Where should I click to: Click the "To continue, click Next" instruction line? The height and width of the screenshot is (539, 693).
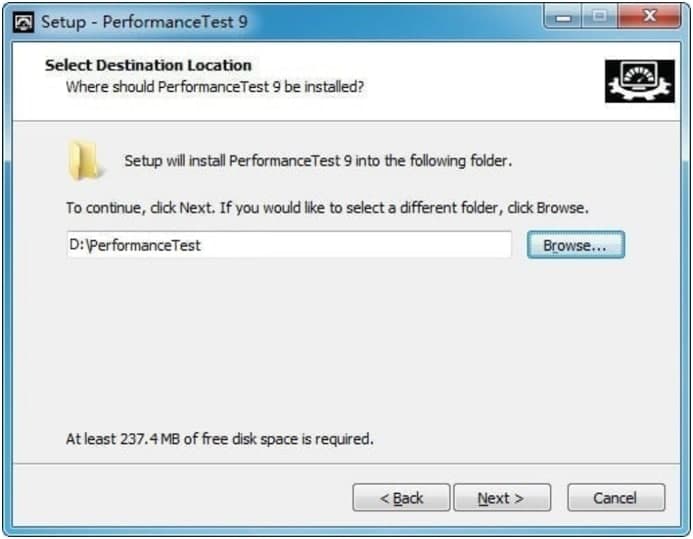tap(327, 208)
